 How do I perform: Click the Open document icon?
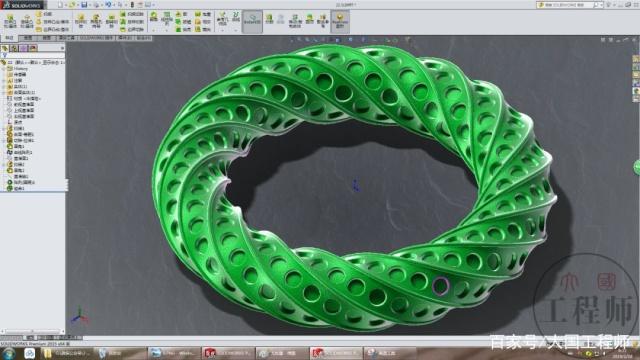point(72,5)
